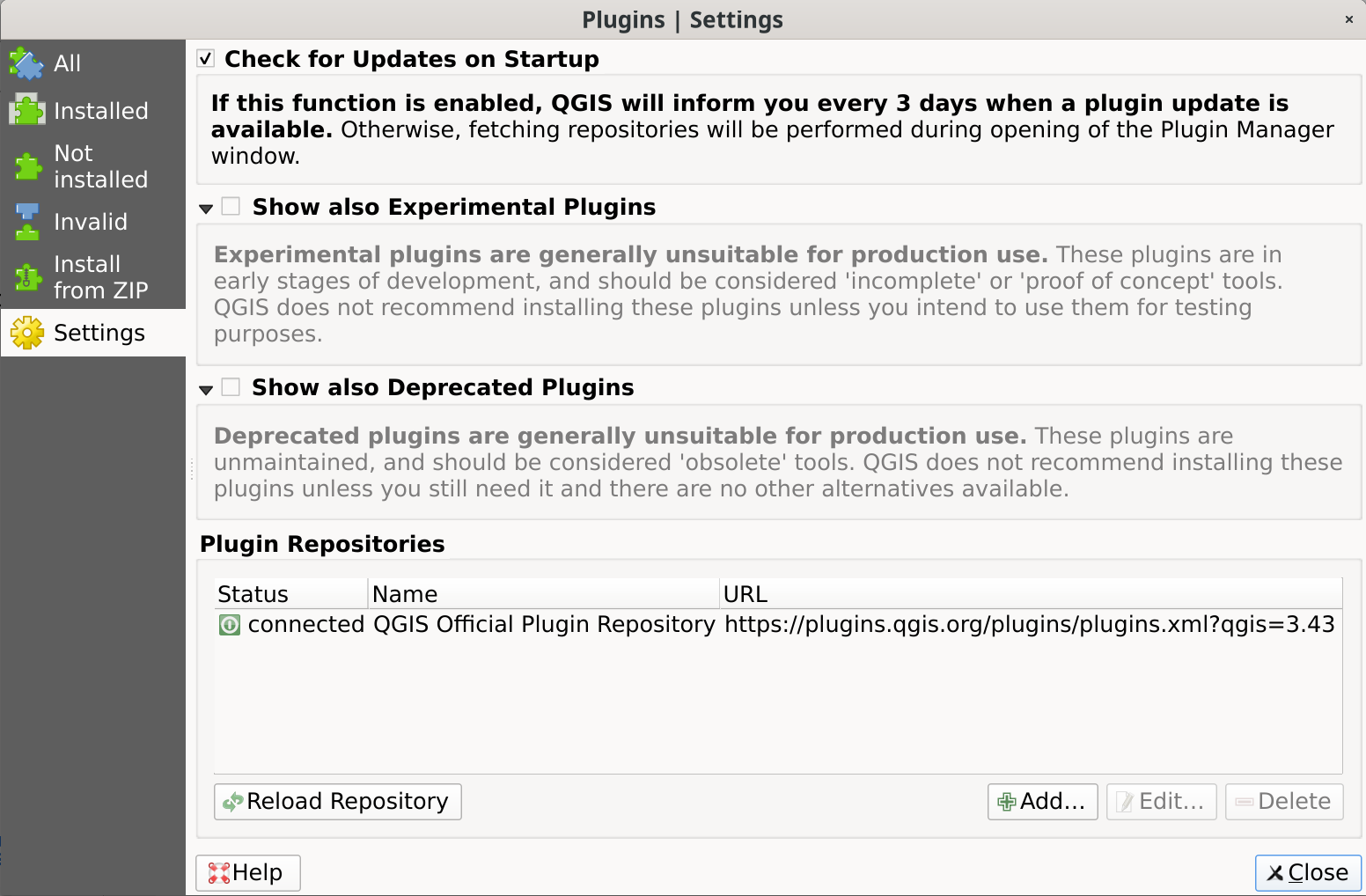Click the All plugins puzzle icon
This screenshot has height=896, width=1366.
(x=26, y=62)
